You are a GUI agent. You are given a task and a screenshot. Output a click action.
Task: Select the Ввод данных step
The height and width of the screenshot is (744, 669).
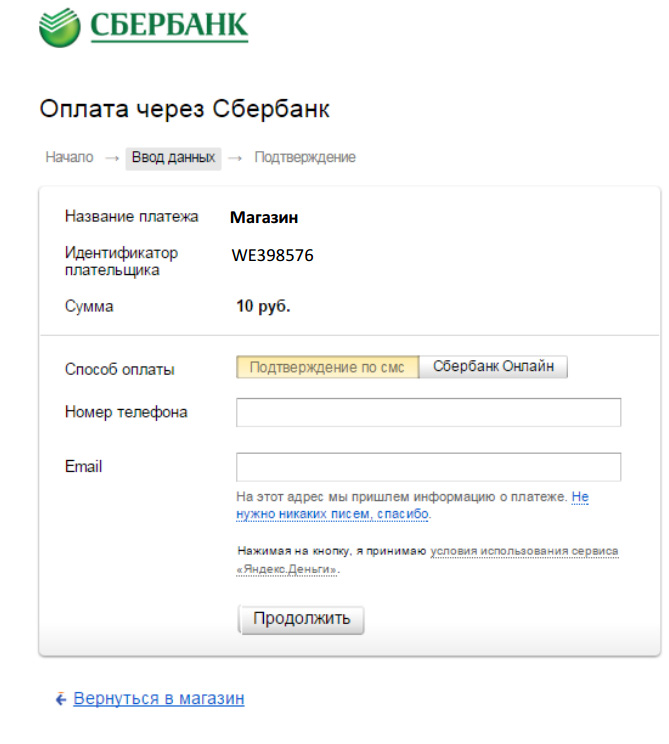pos(173,158)
